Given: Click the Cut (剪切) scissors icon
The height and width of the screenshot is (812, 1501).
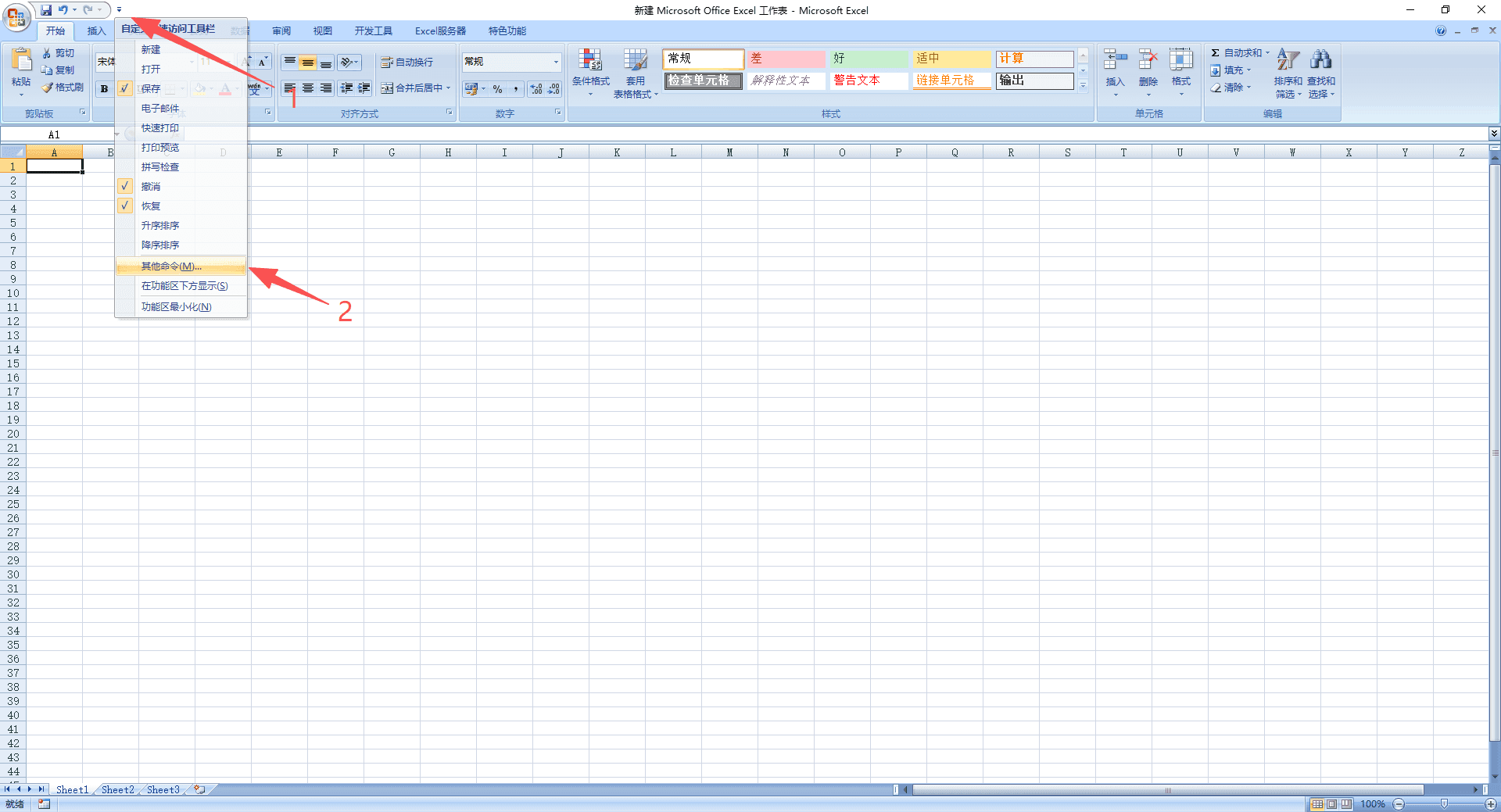Looking at the screenshot, I should coord(47,53).
